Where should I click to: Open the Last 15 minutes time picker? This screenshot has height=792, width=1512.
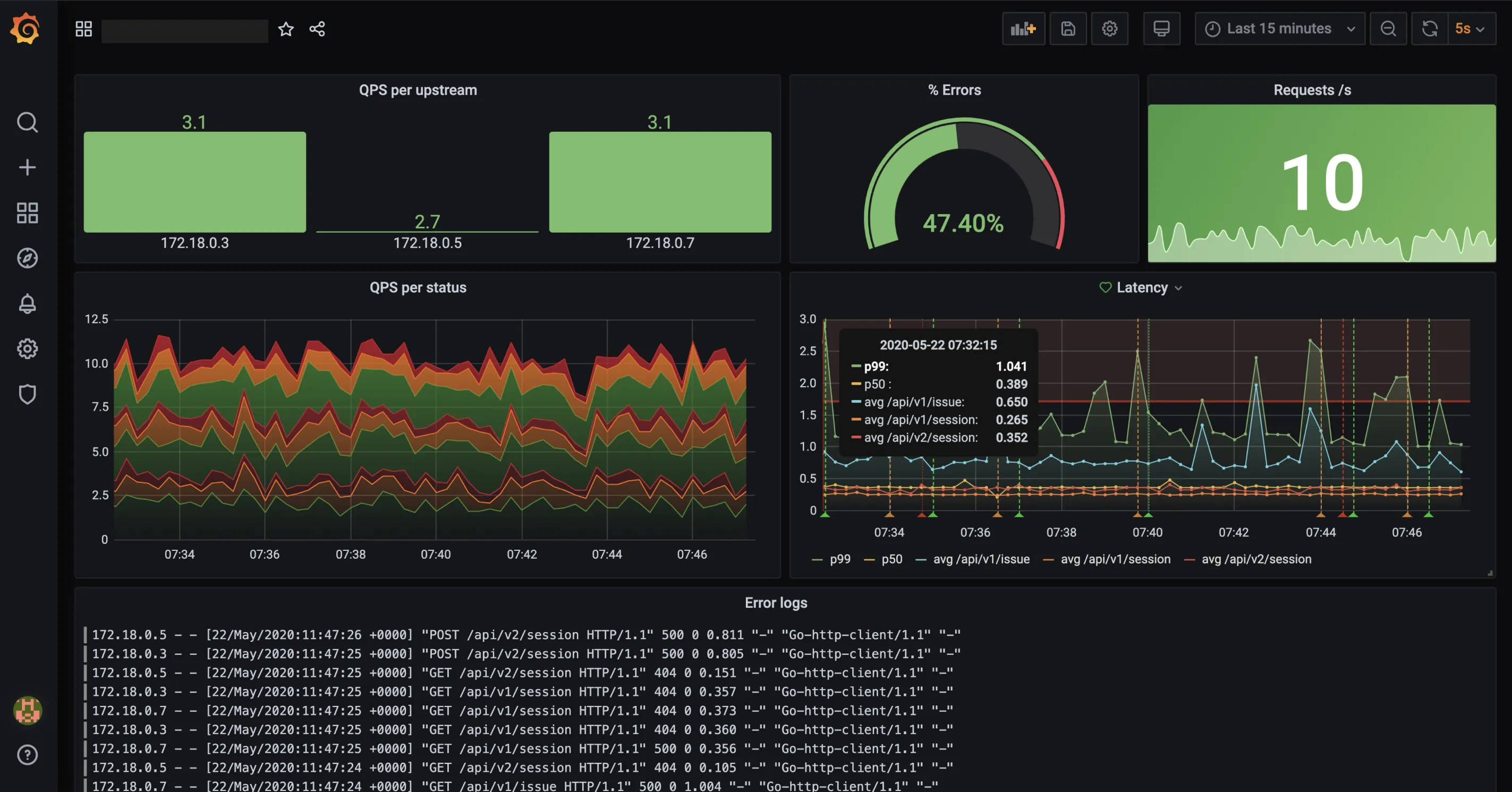coord(1279,29)
